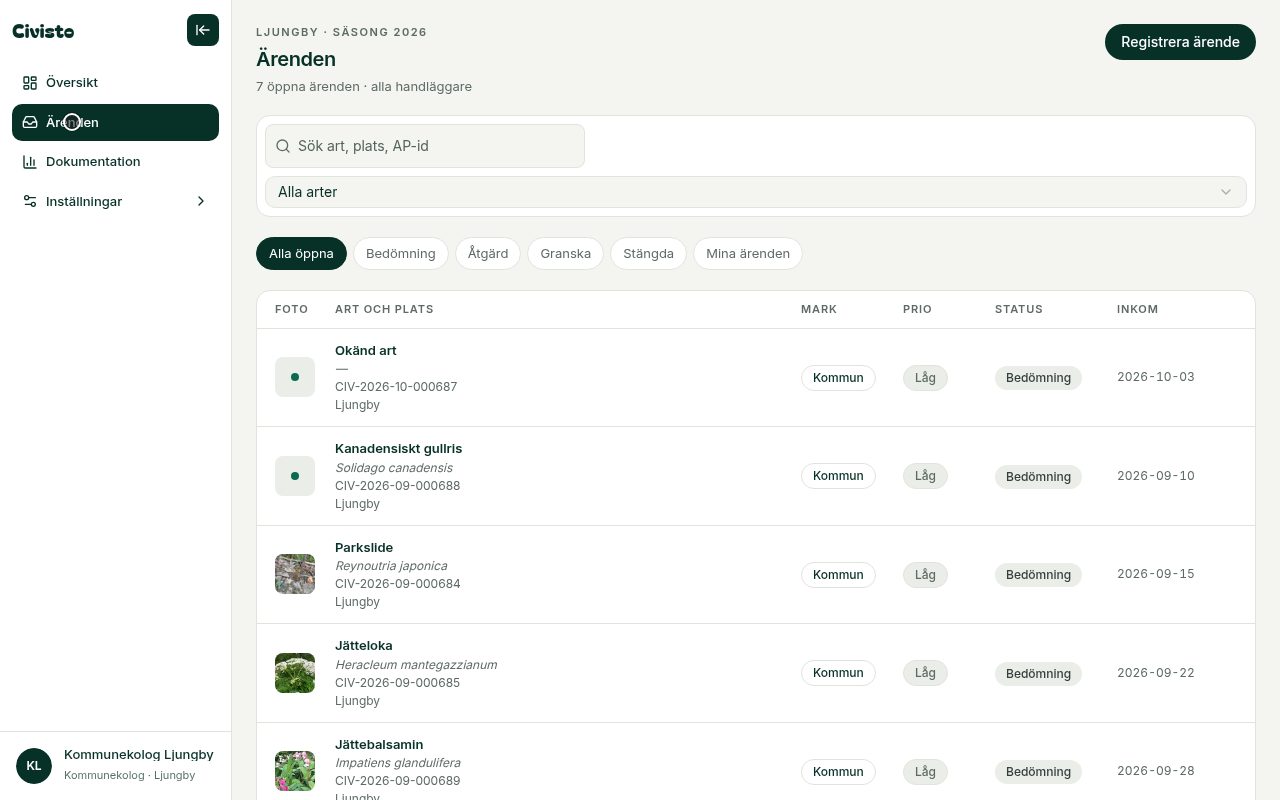Select the Stängda filter tab
This screenshot has width=1280, height=800.
648,253
